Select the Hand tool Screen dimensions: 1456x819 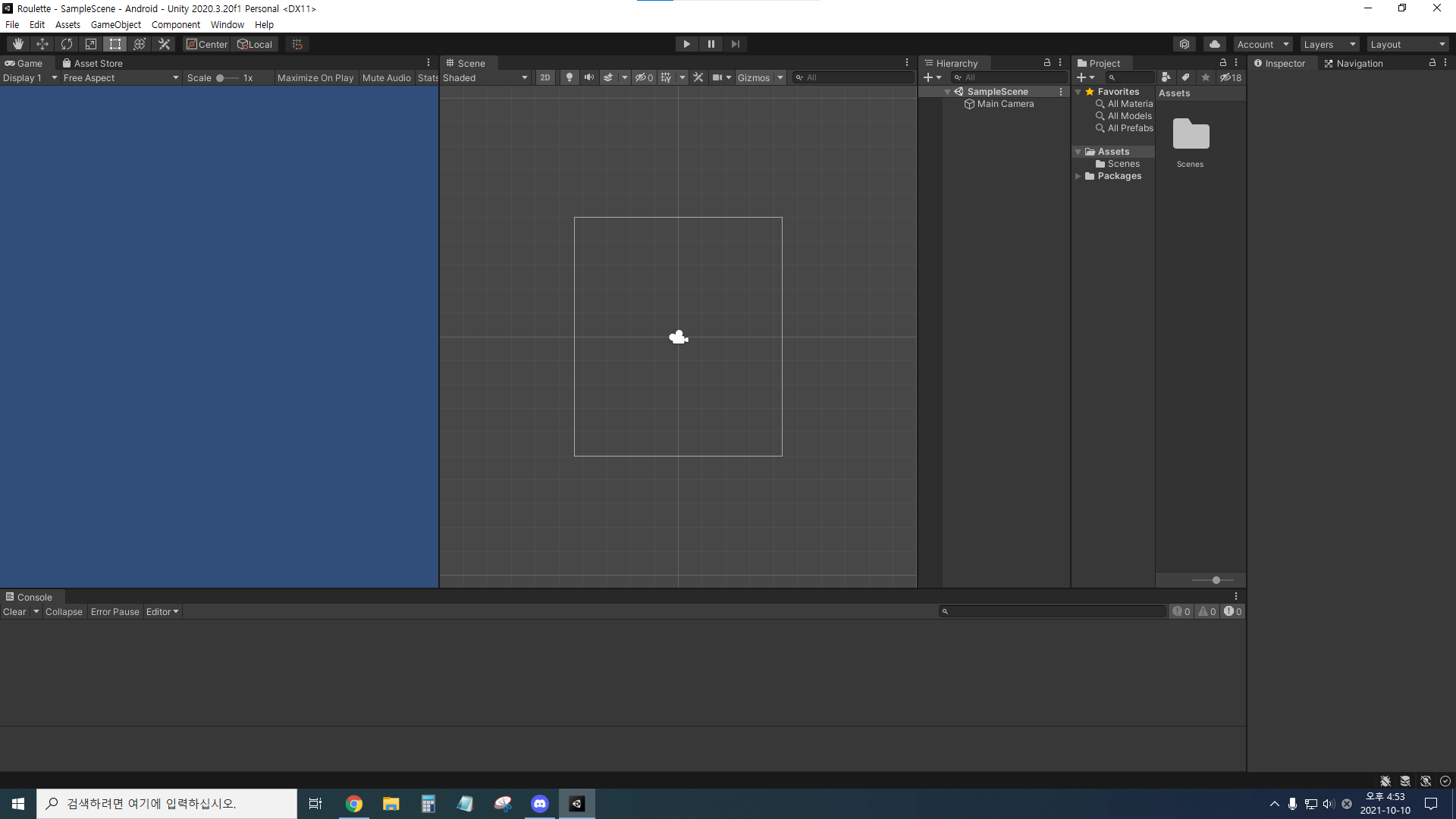click(18, 44)
